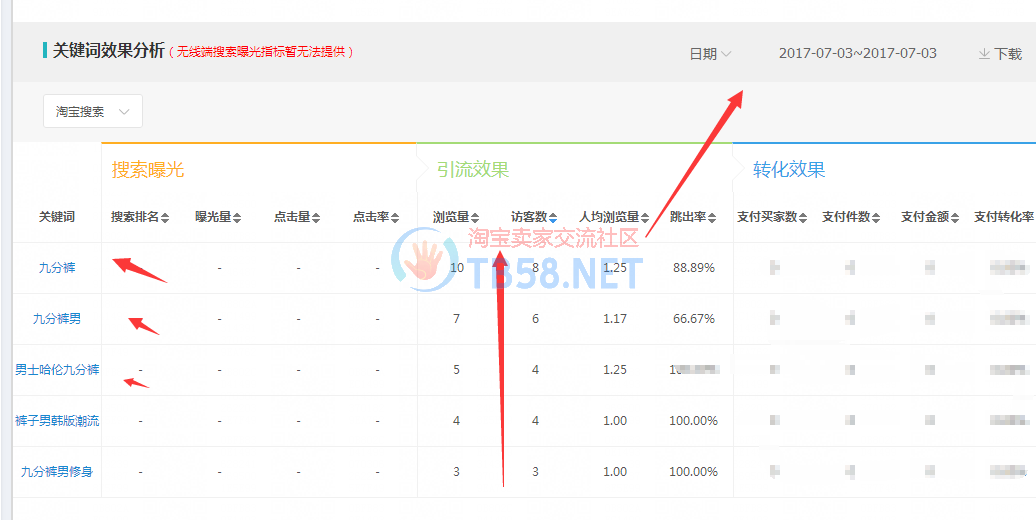Sort by 搜索排名 column arrows

(x=165, y=217)
